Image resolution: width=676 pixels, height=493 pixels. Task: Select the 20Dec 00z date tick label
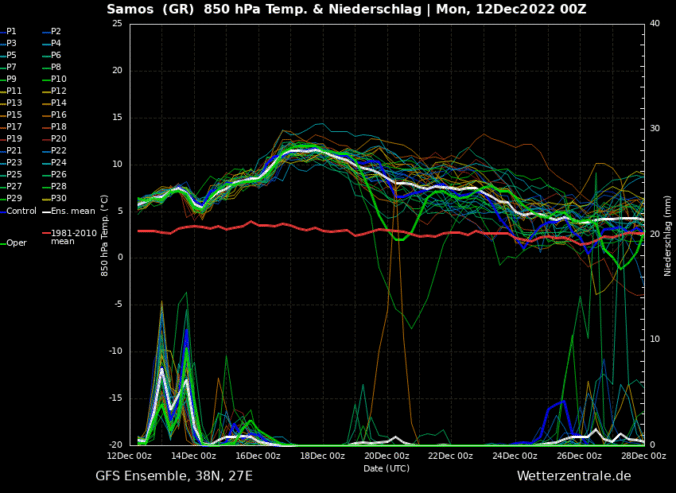(x=386, y=456)
